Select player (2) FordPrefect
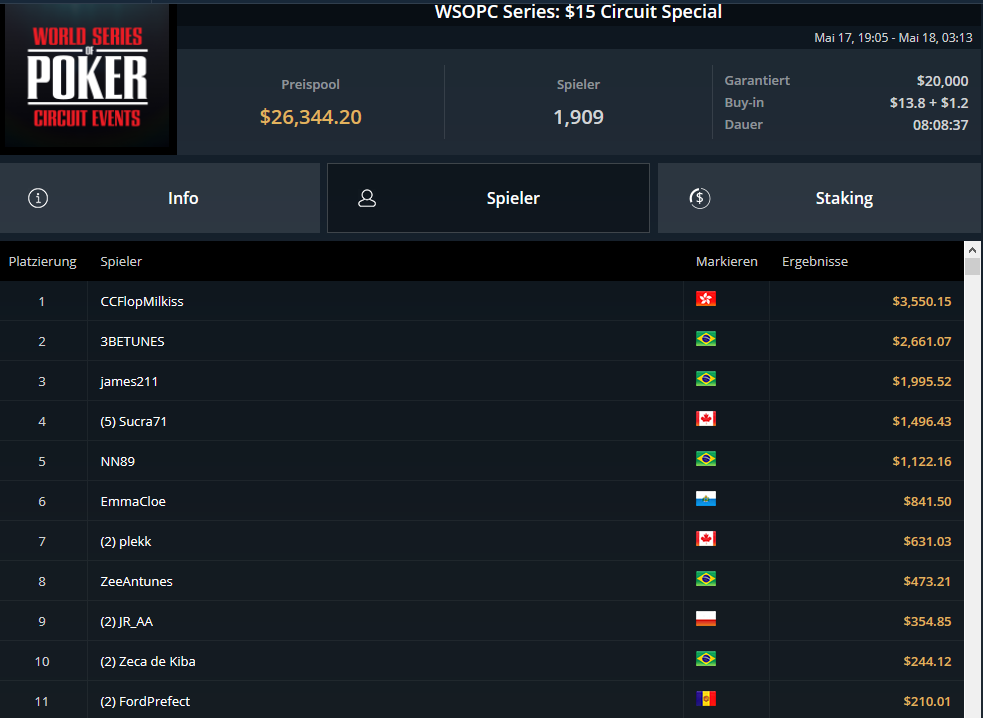Screen dimensions: 983x718 coord(145,701)
